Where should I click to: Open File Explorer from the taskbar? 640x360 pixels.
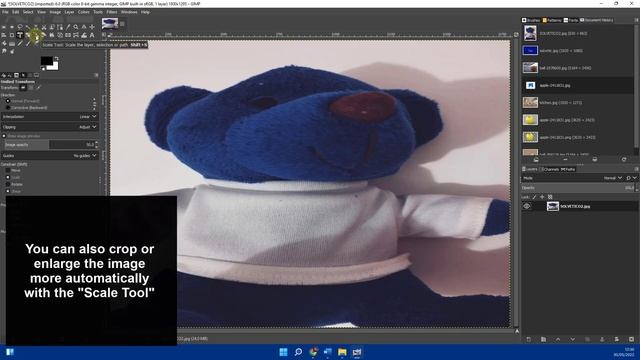[x=342, y=352]
